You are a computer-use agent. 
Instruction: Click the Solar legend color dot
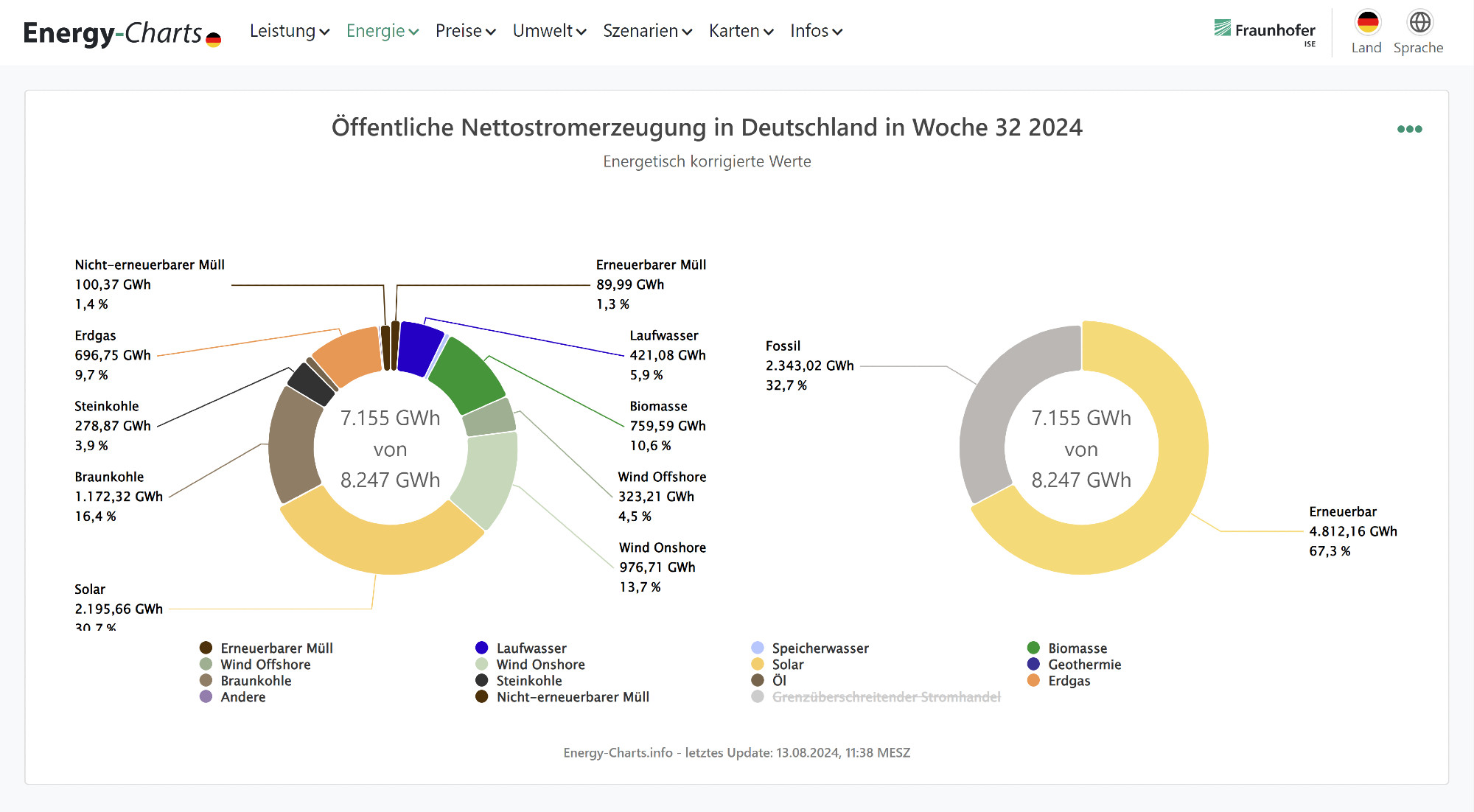tap(758, 665)
